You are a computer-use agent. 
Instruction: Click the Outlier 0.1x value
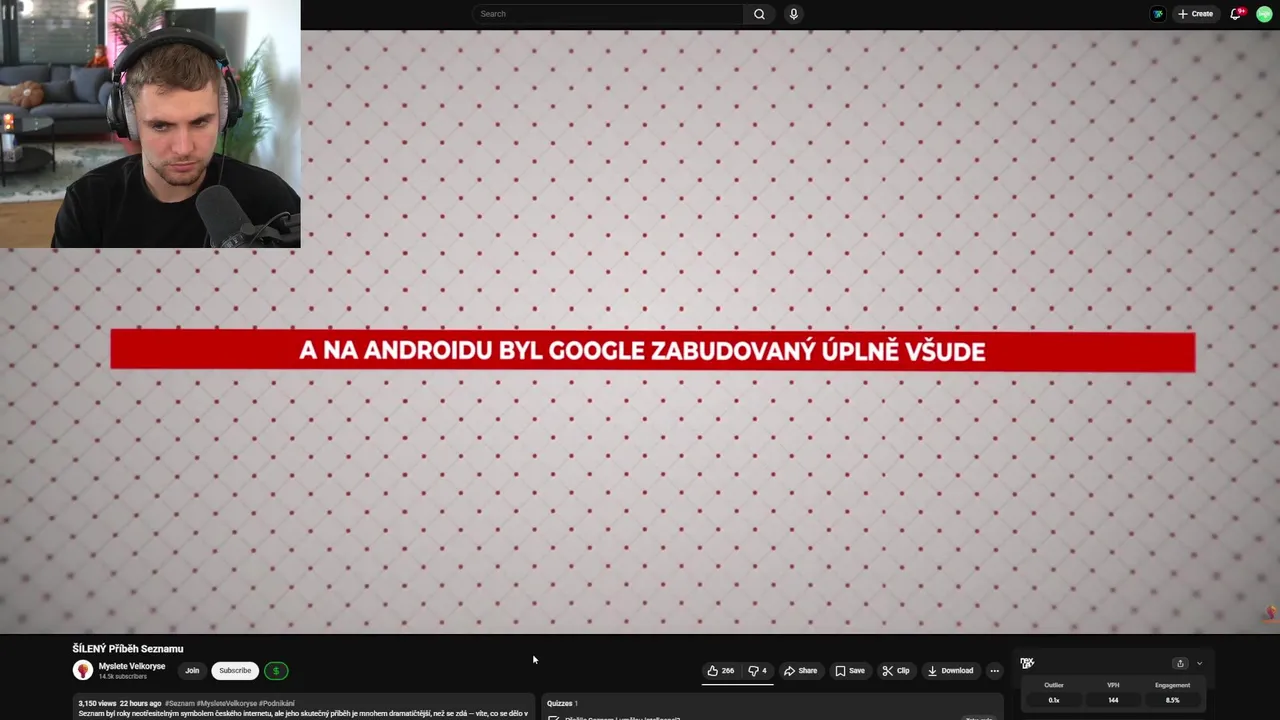coord(1054,700)
